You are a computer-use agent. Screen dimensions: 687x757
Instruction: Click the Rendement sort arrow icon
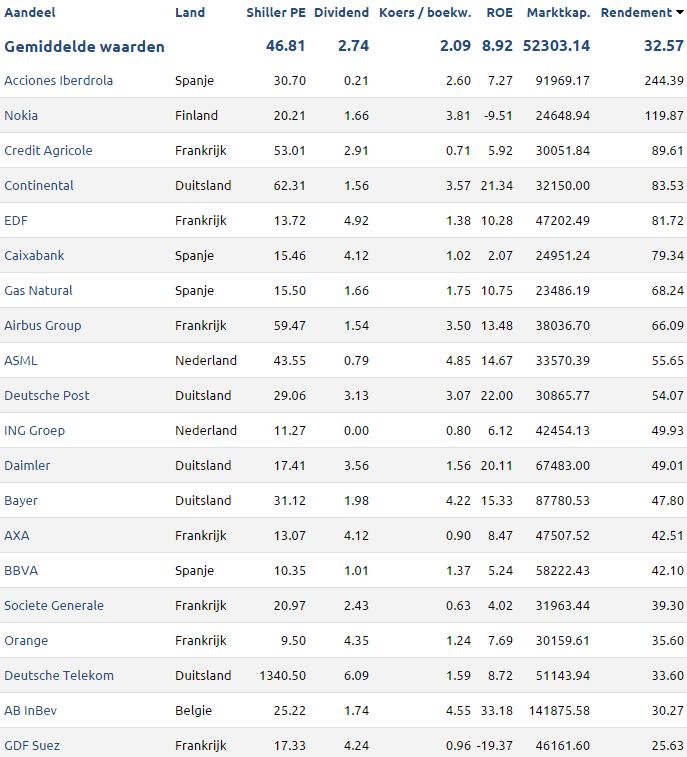point(680,13)
